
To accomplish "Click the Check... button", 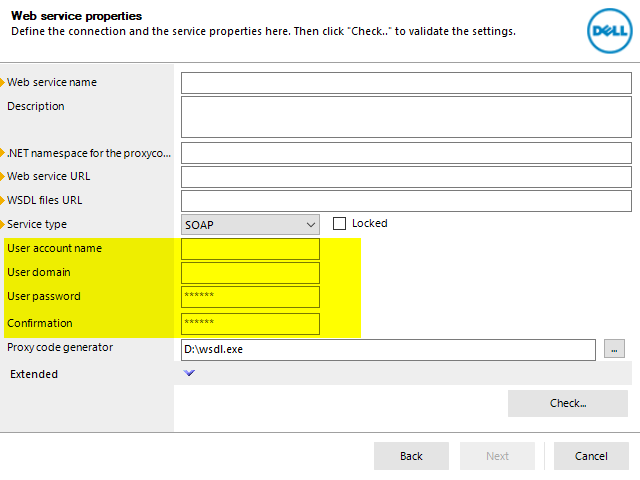I will click(568, 403).
